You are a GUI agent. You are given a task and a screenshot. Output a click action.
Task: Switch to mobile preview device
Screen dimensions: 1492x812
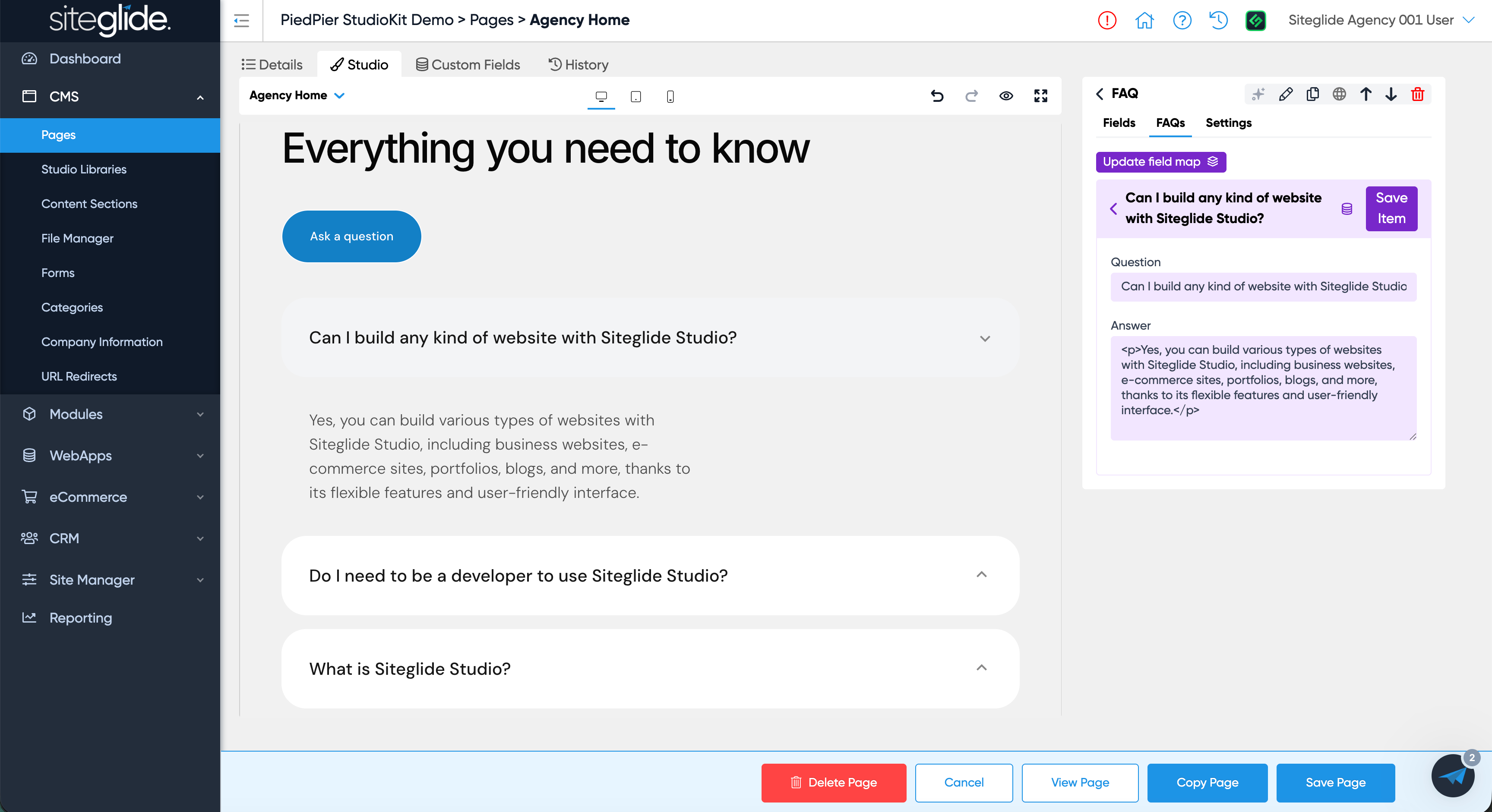[670, 96]
